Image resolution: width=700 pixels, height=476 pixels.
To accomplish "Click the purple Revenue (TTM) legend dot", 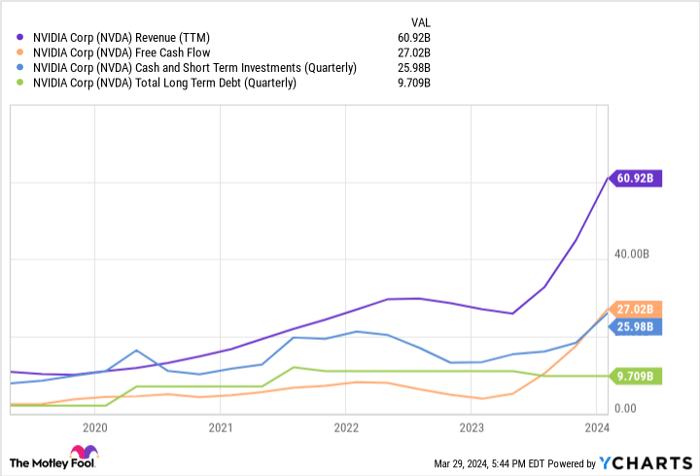I will (20, 38).
